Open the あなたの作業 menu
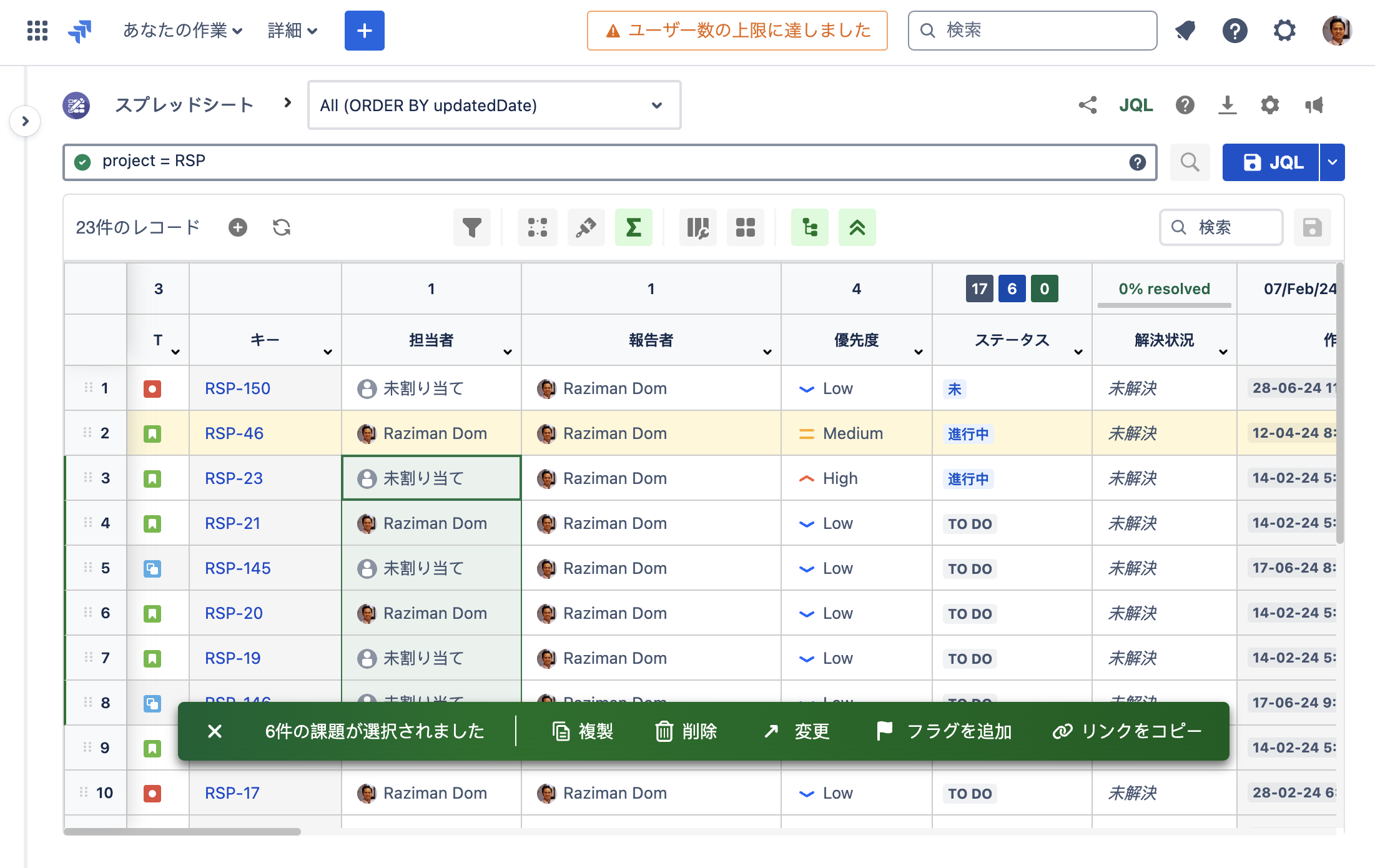The image size is (1375, 868). [182, 30]
